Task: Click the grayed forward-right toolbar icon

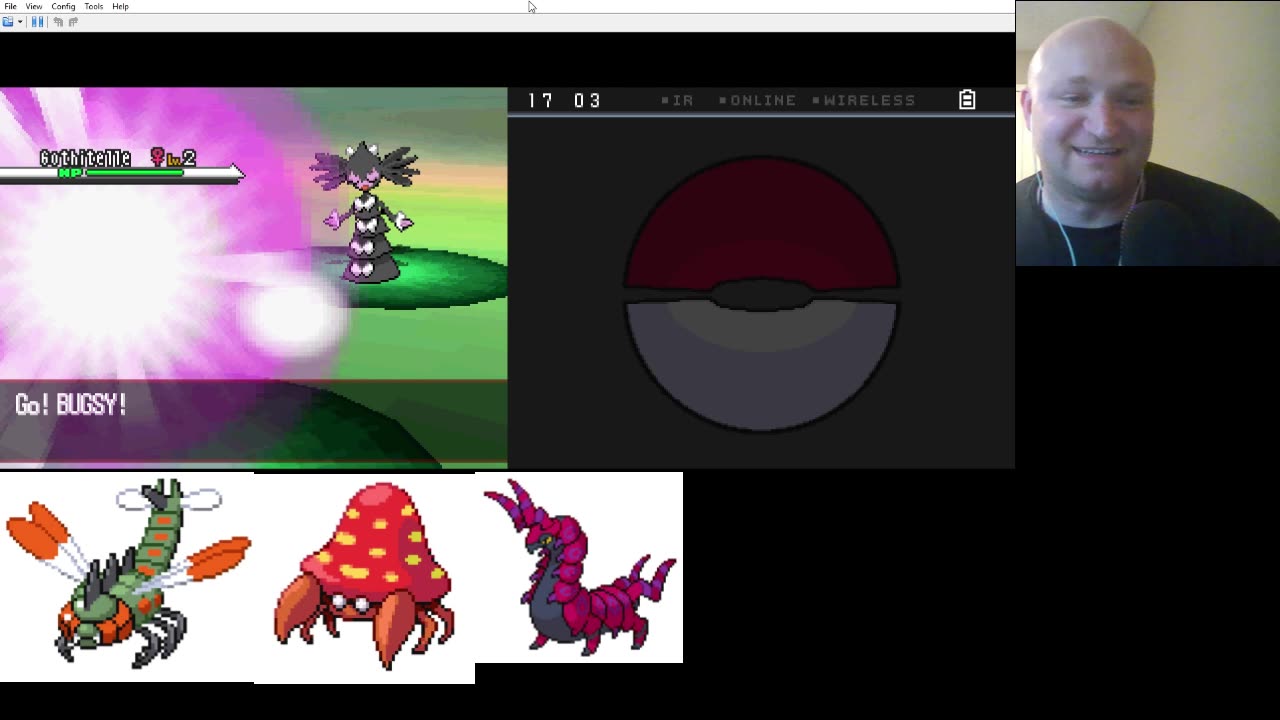Action: (x=73, y=22)
